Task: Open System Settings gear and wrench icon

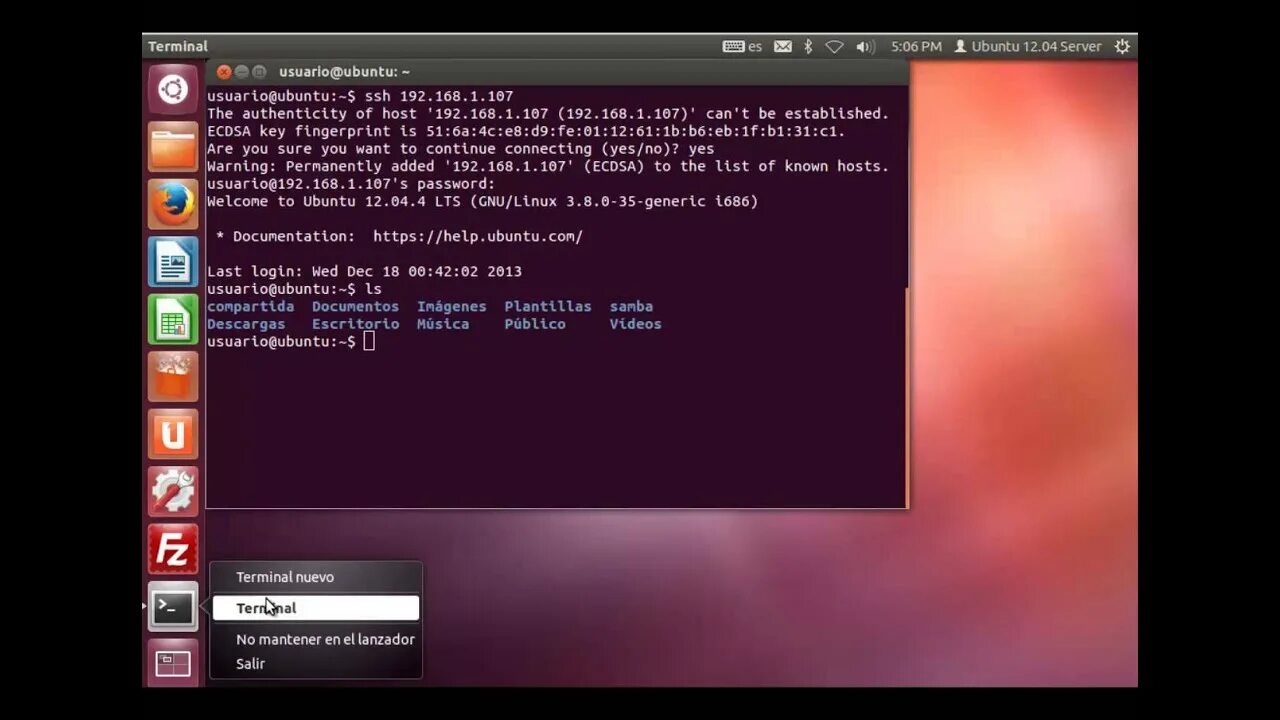Action: pyautogui.click(x=173, y=492)
